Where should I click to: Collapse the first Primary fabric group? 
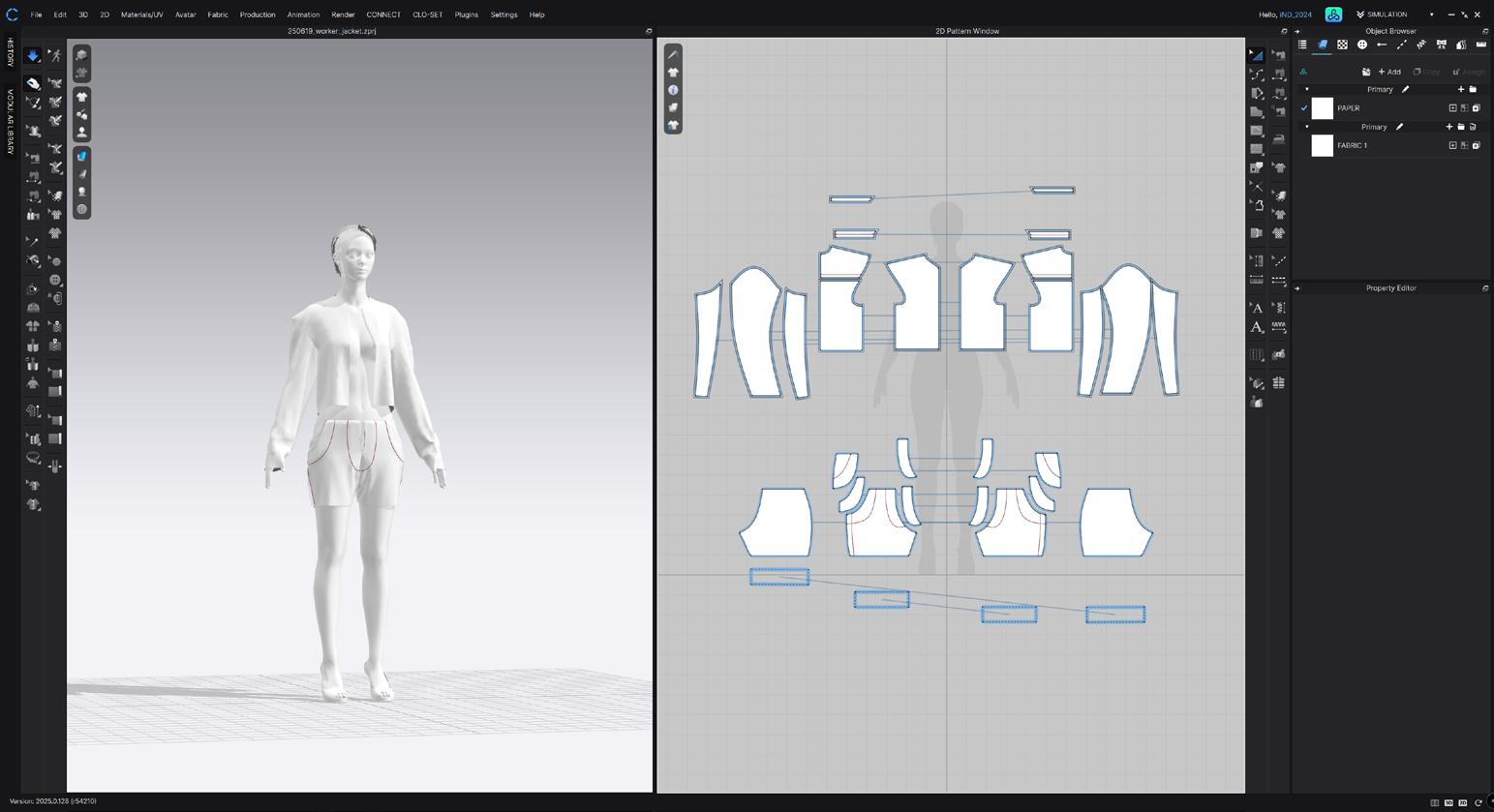[x=1306, y=89]
